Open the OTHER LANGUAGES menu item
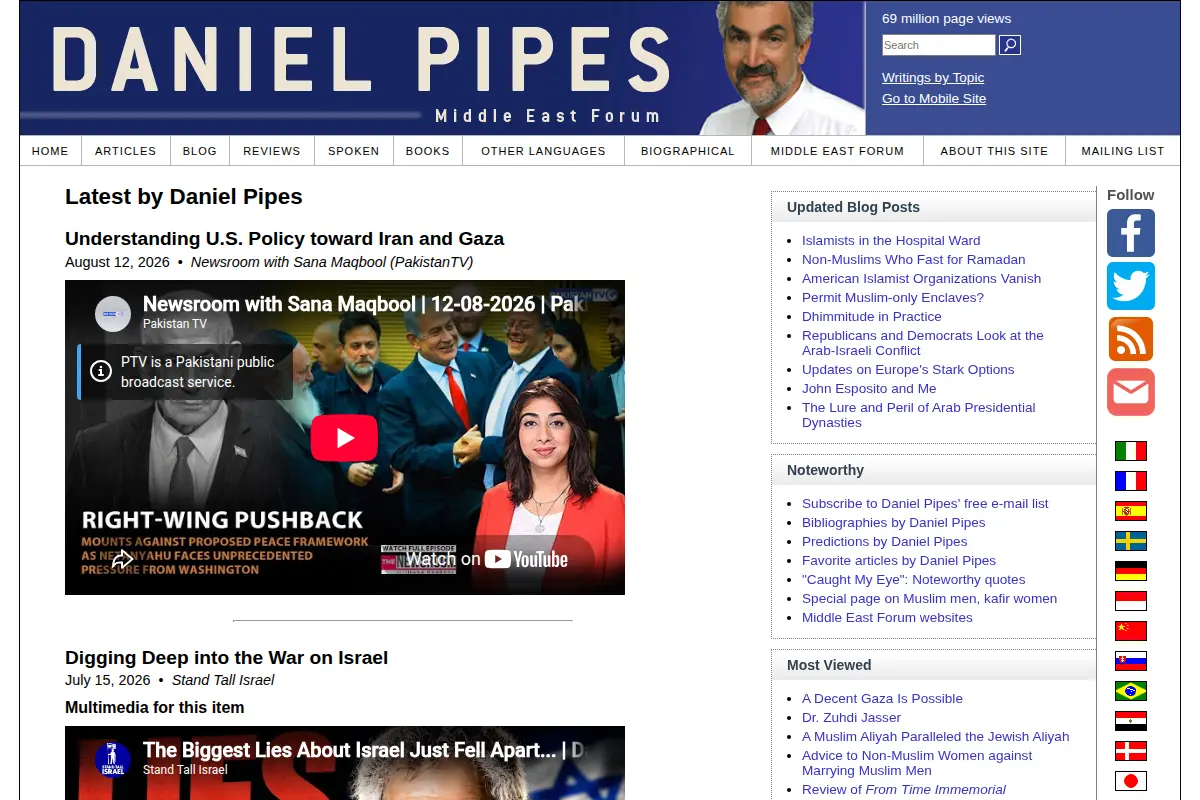This screenshot has height=800, width=1200. click(543, 151)
